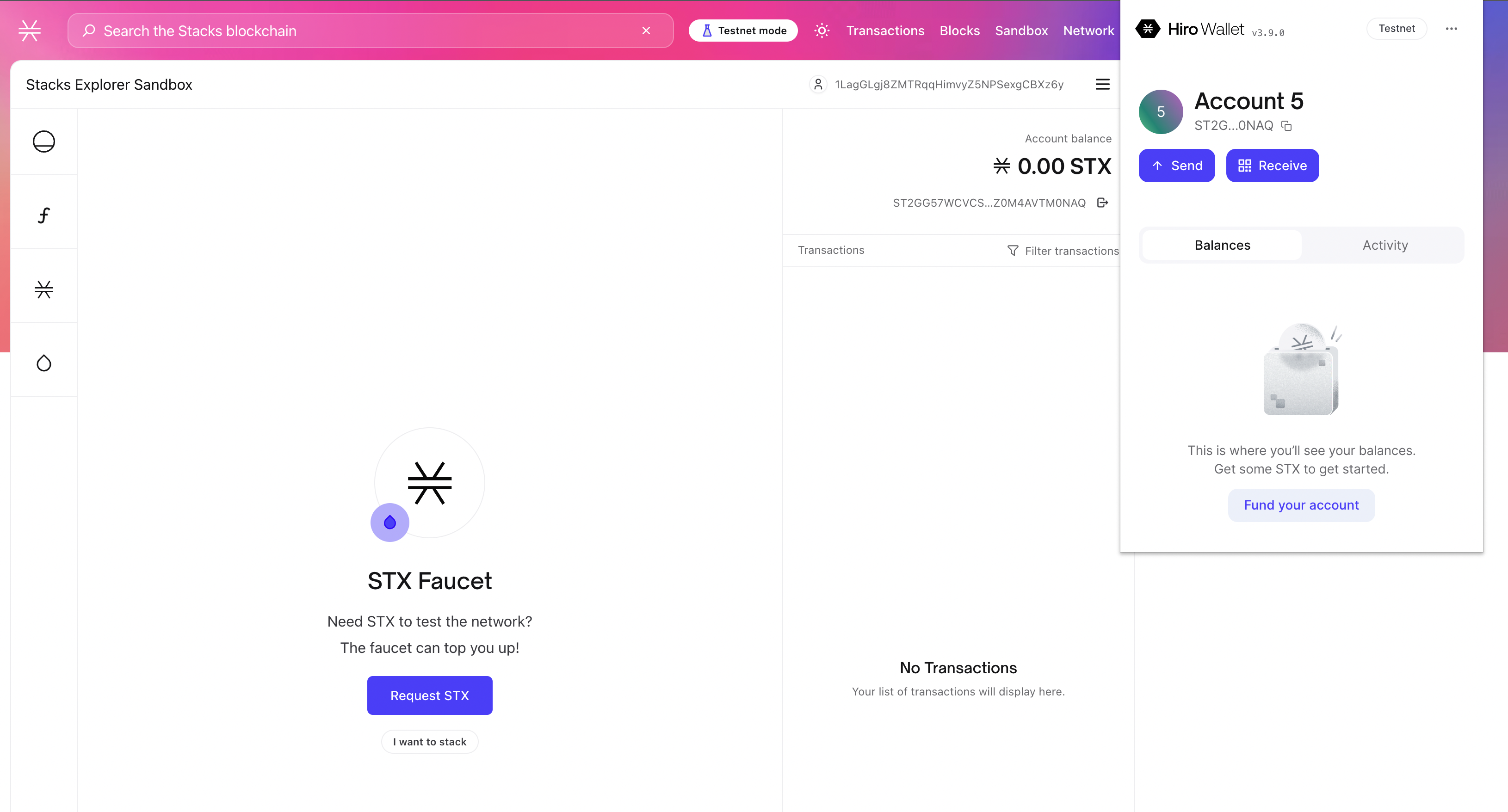Click the 0.00 STX account balance
Image resolution: width=1508 pixels, height=812 pixels.
1052,166
